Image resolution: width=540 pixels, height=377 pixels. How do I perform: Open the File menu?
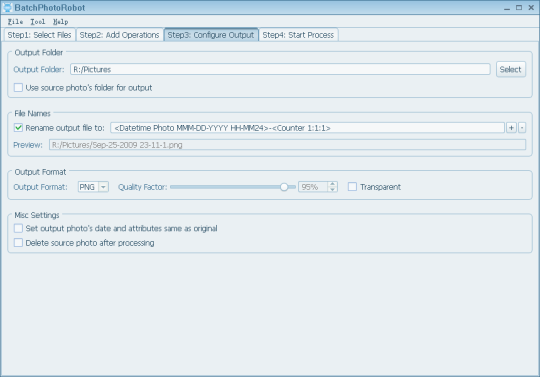coord(15,22)
